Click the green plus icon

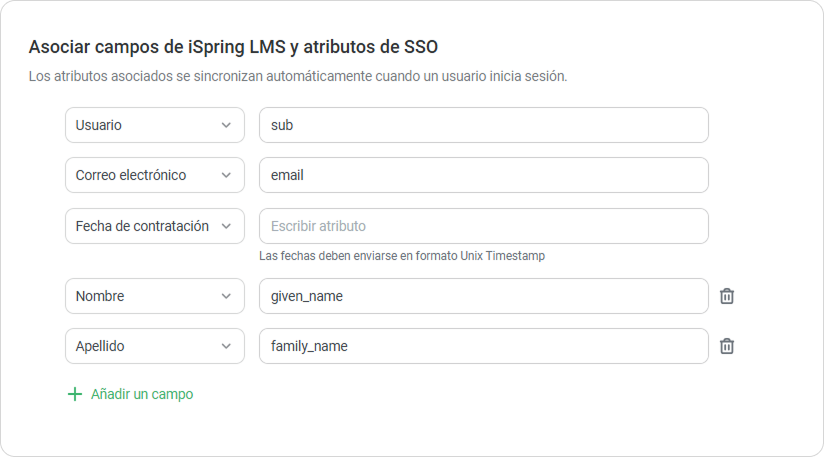(75, 394)
